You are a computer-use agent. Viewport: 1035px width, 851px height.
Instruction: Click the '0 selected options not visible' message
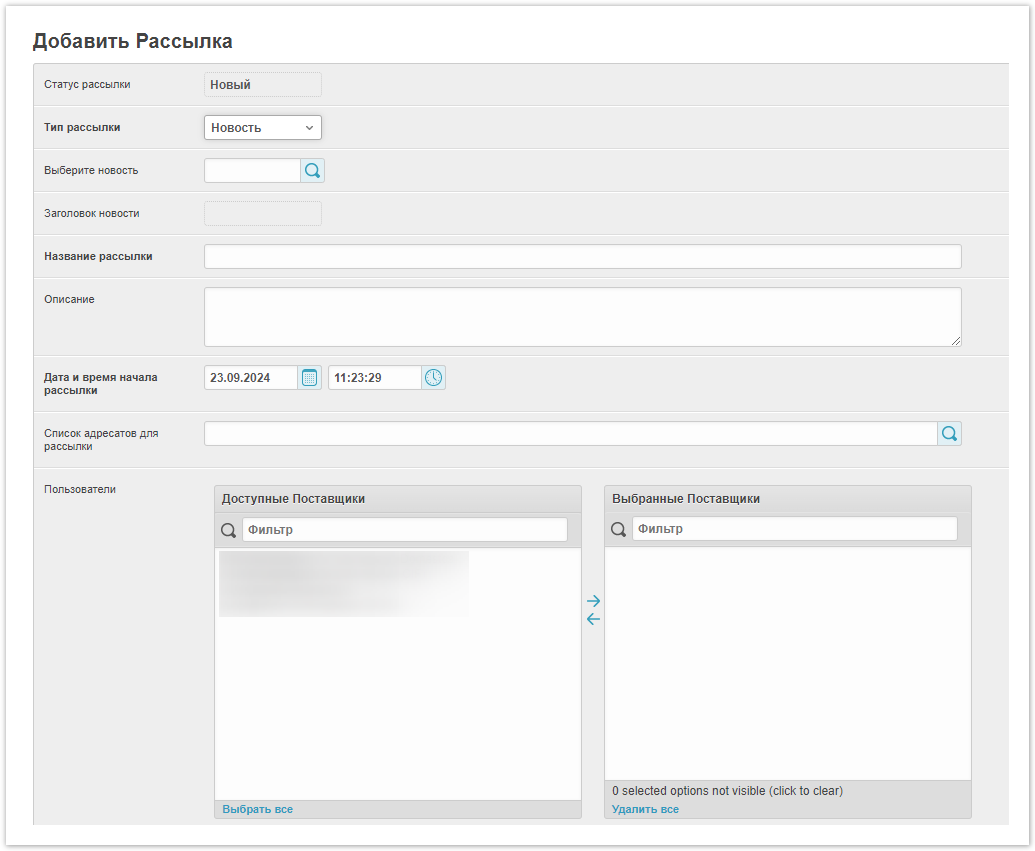coord(727,791)
